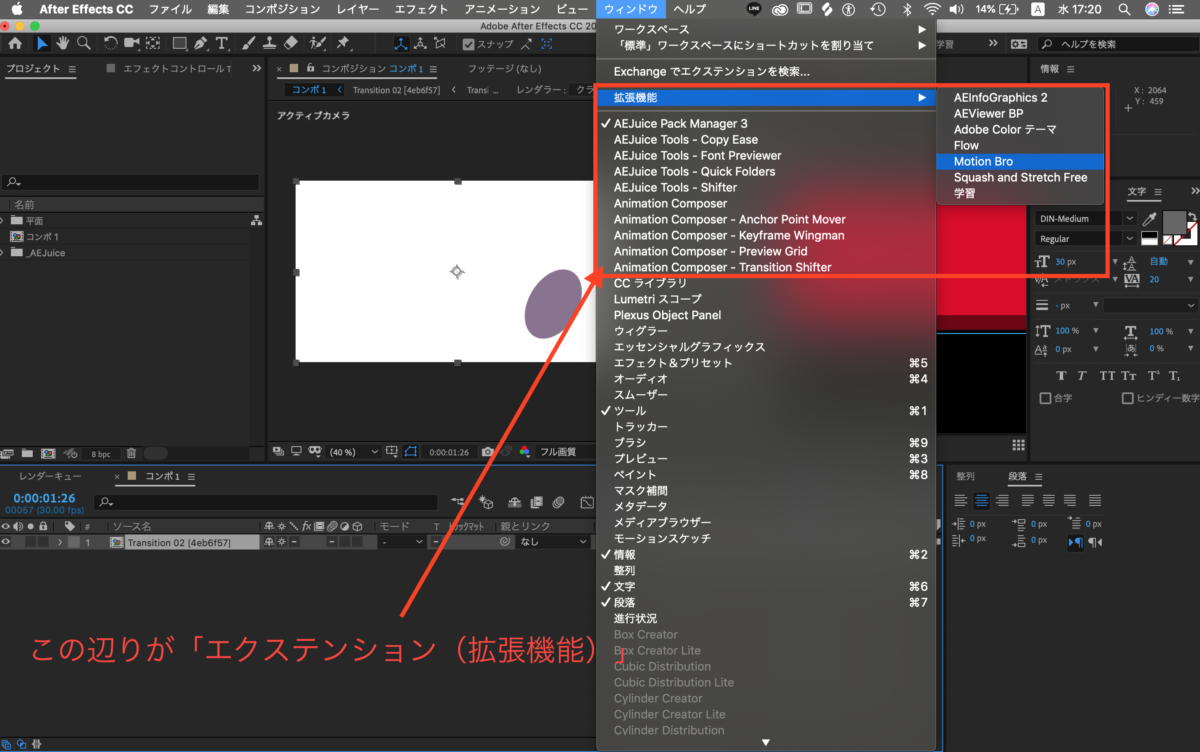
Task: Select the Clone Stamp tool
Action: tap(270, 44)
